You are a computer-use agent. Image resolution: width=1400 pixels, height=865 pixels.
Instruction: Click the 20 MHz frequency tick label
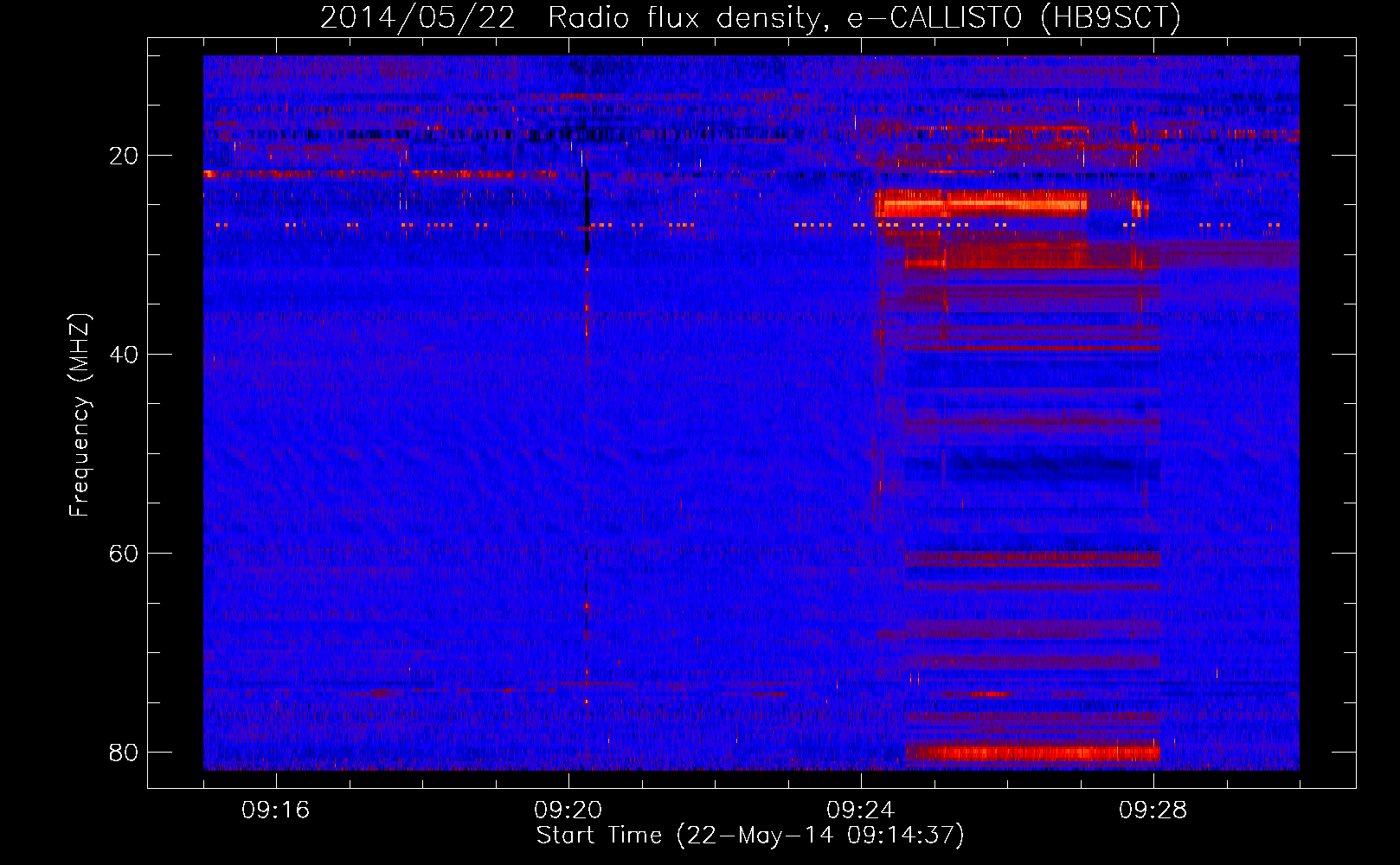tap(124, 156)
